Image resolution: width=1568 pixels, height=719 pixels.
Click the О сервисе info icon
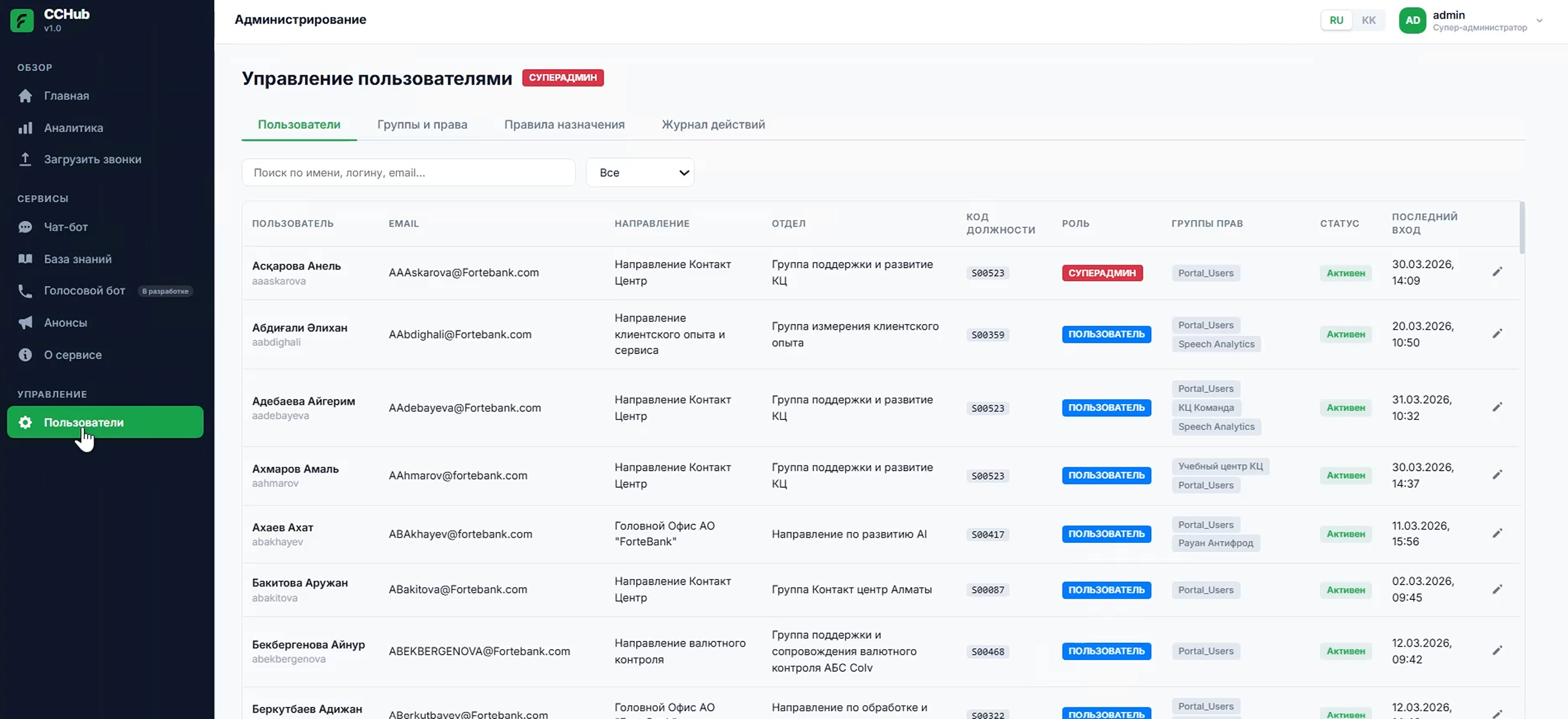point(25,355)
